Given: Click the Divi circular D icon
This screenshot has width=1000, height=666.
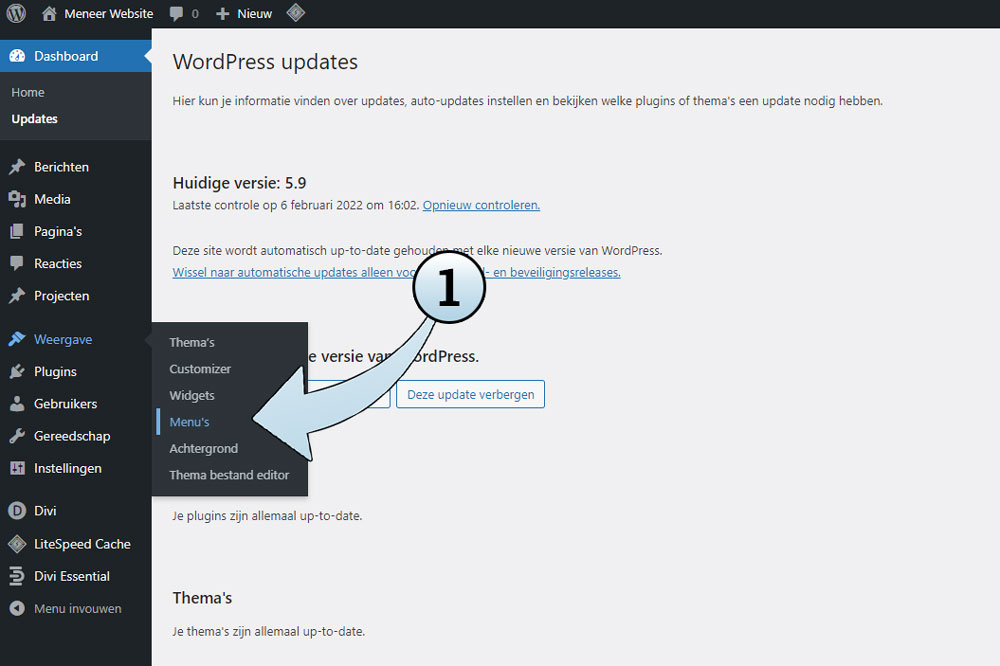Looking at the screenshot, I should (17, 511).
